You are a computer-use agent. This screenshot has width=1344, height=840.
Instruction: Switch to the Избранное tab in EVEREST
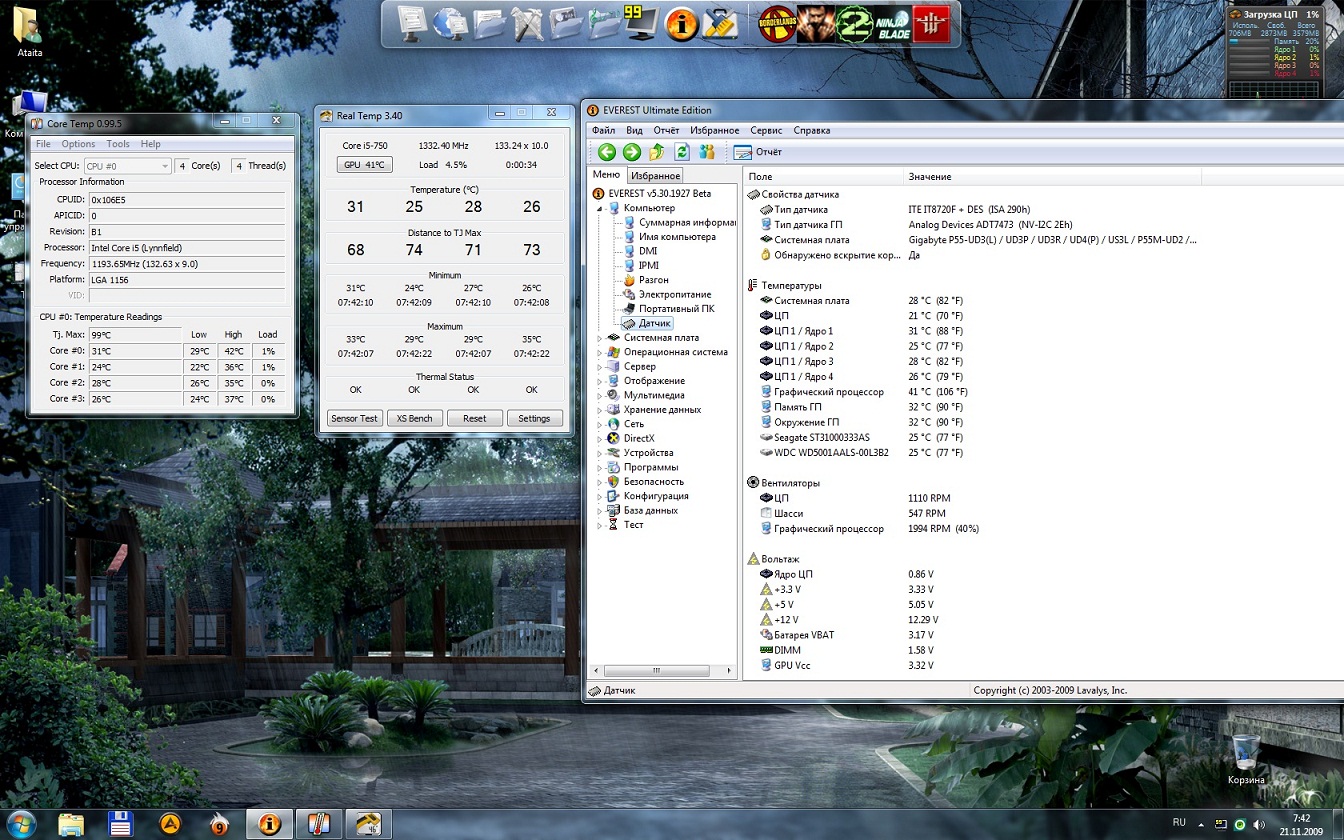[656, 176]
